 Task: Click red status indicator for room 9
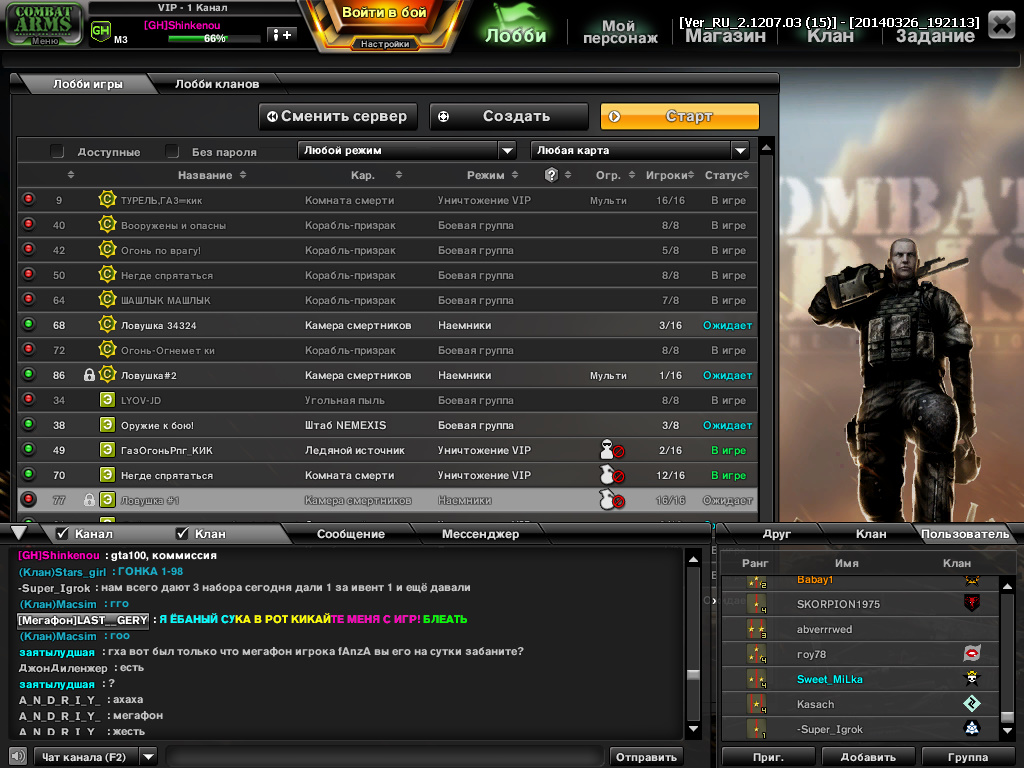tap(28, 199)
